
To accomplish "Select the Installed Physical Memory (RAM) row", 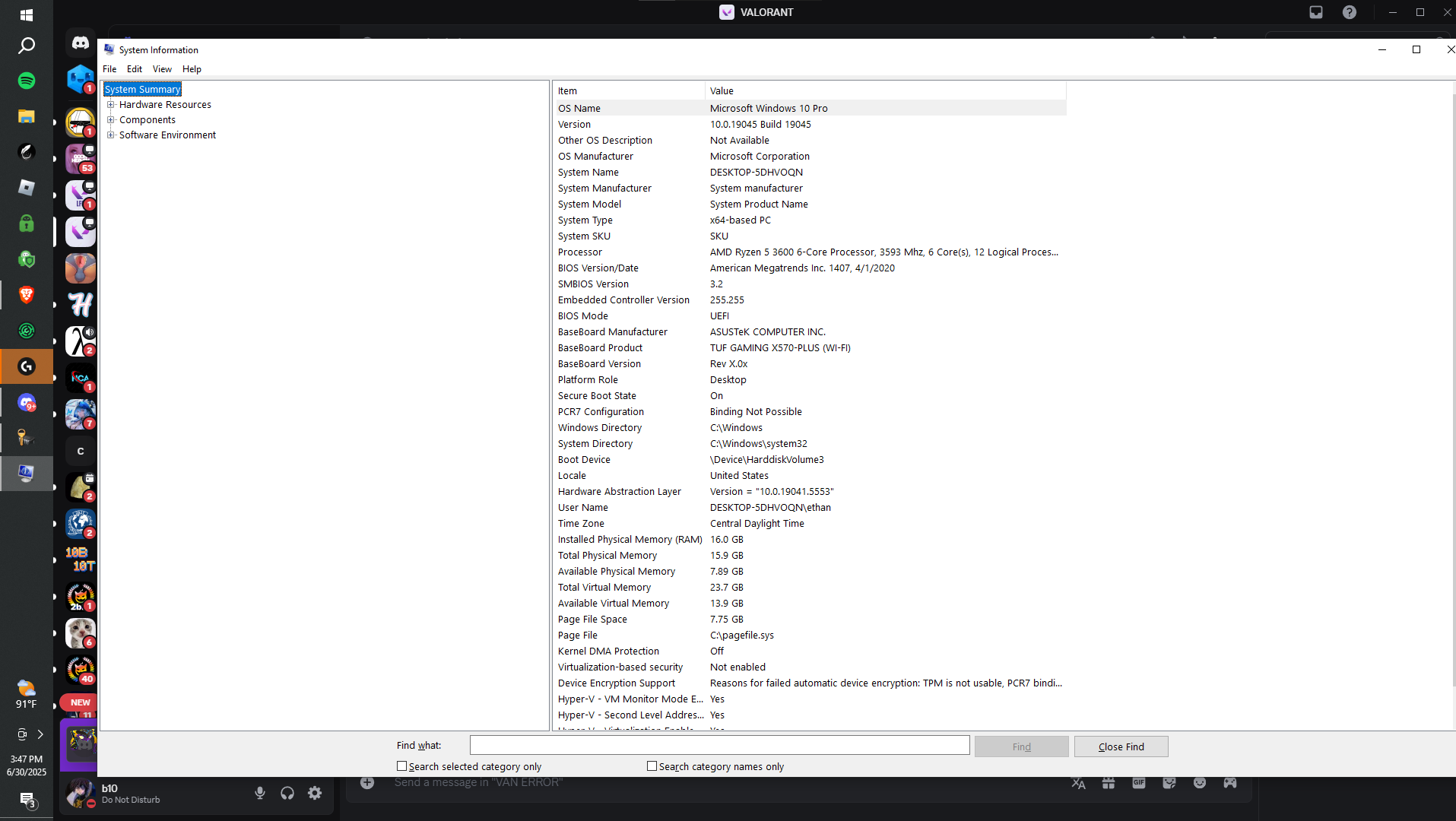I will click(810, 540).
